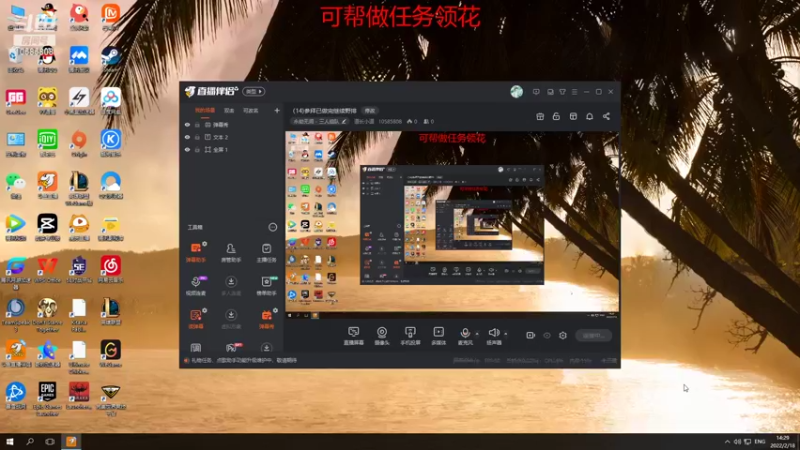This screenshot has height=450, width=800.
Task: Toggle the preview eye icon in bottom bar
Action: pyautogui.click(x=547, y=335)
